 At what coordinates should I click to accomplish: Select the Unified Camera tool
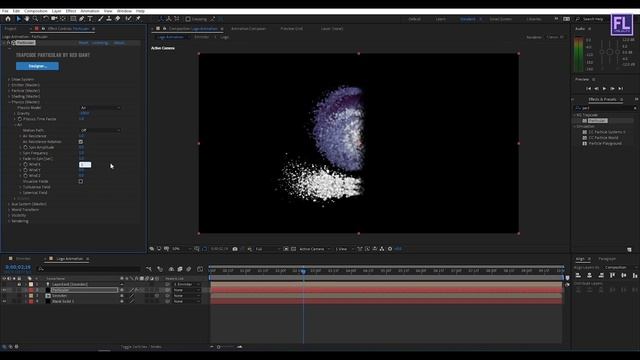[54, 19]
